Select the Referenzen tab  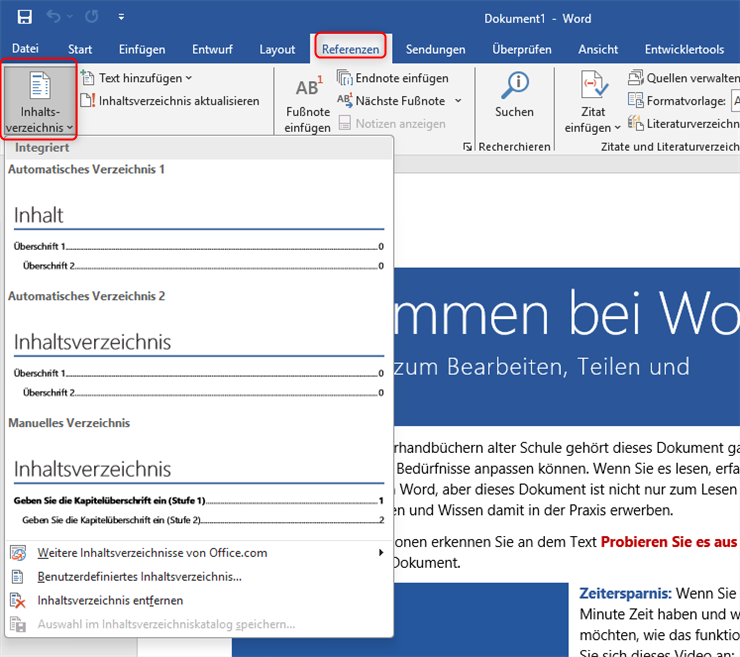351,49
